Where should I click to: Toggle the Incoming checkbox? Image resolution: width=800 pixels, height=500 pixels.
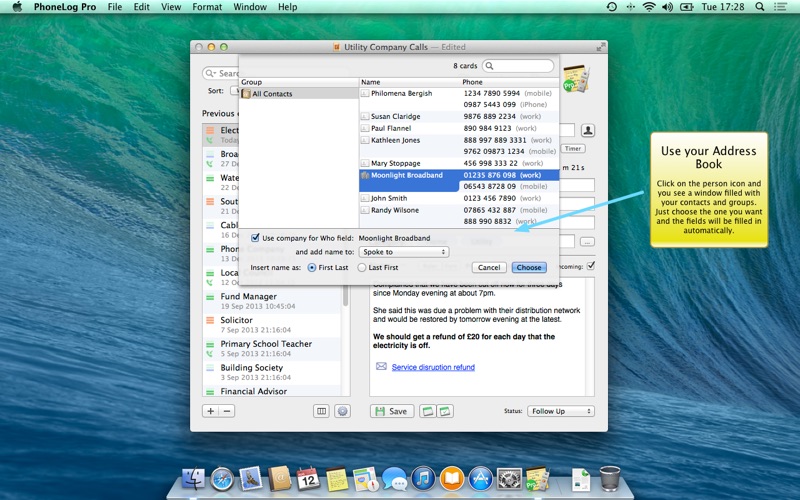[591, 266]
